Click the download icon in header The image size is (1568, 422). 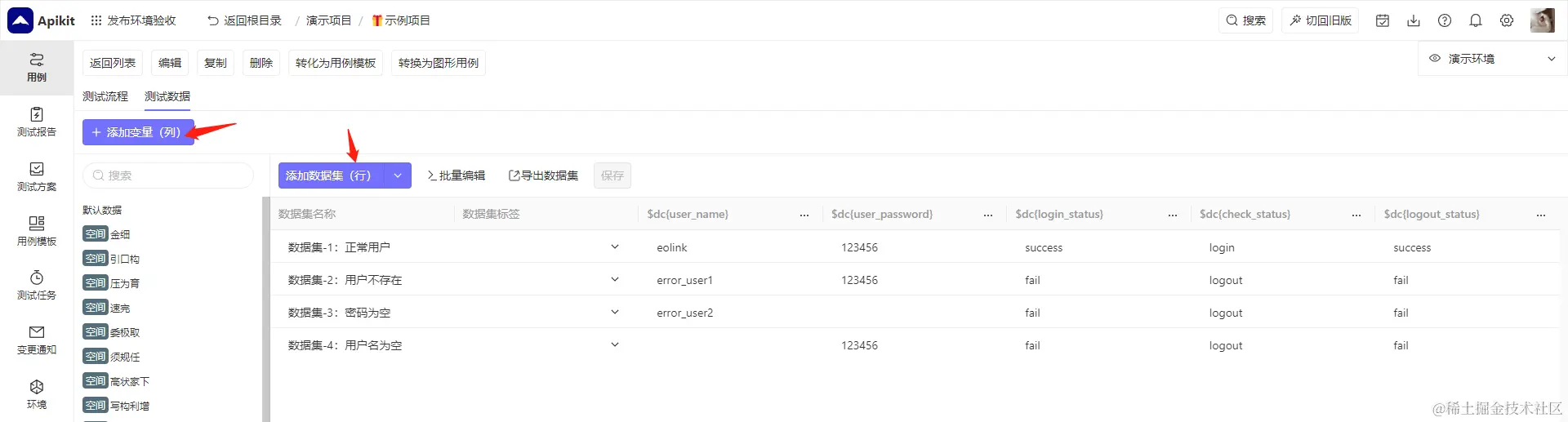[1414, 20]
